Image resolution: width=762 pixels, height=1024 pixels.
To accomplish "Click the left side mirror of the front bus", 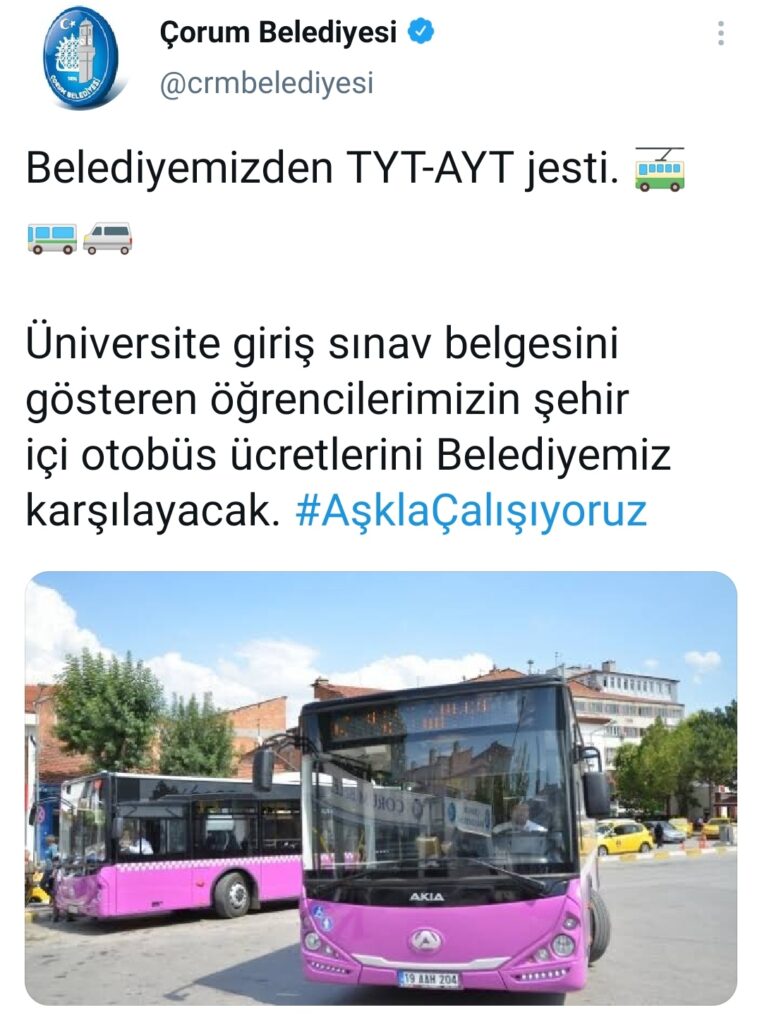I will [262, 769].
